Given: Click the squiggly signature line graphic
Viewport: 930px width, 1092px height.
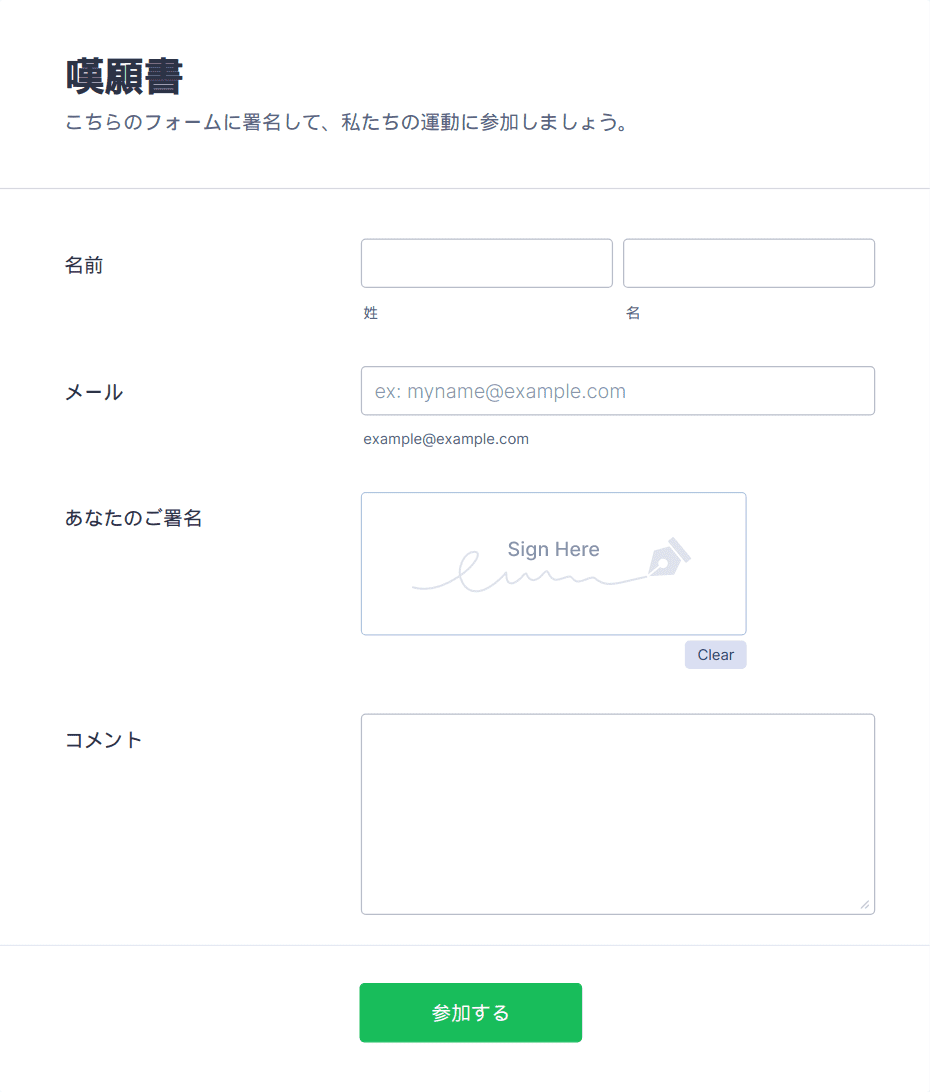Looking at the screenshot, I should 529,573.
